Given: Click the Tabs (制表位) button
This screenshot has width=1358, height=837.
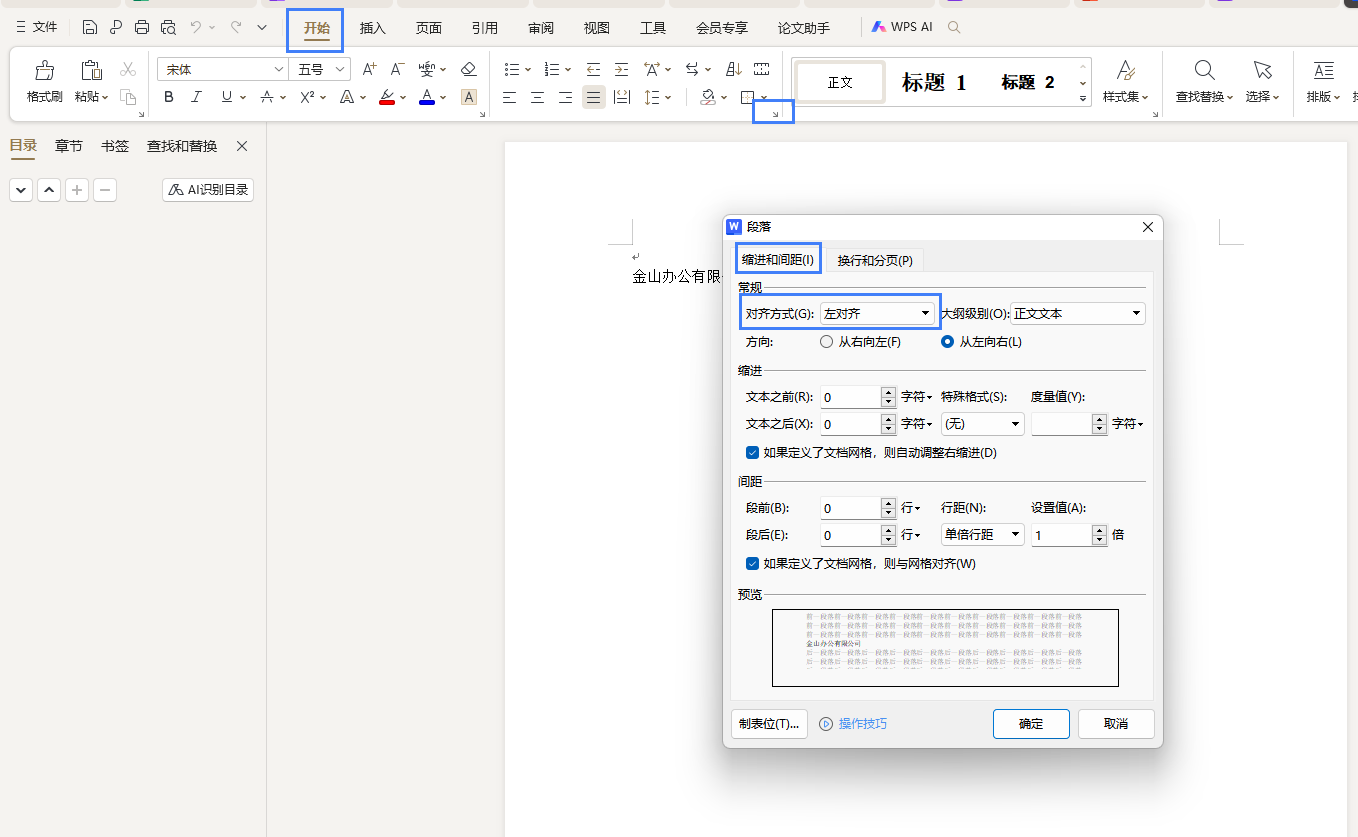Looking at the screenshot, I should point(770,724).
